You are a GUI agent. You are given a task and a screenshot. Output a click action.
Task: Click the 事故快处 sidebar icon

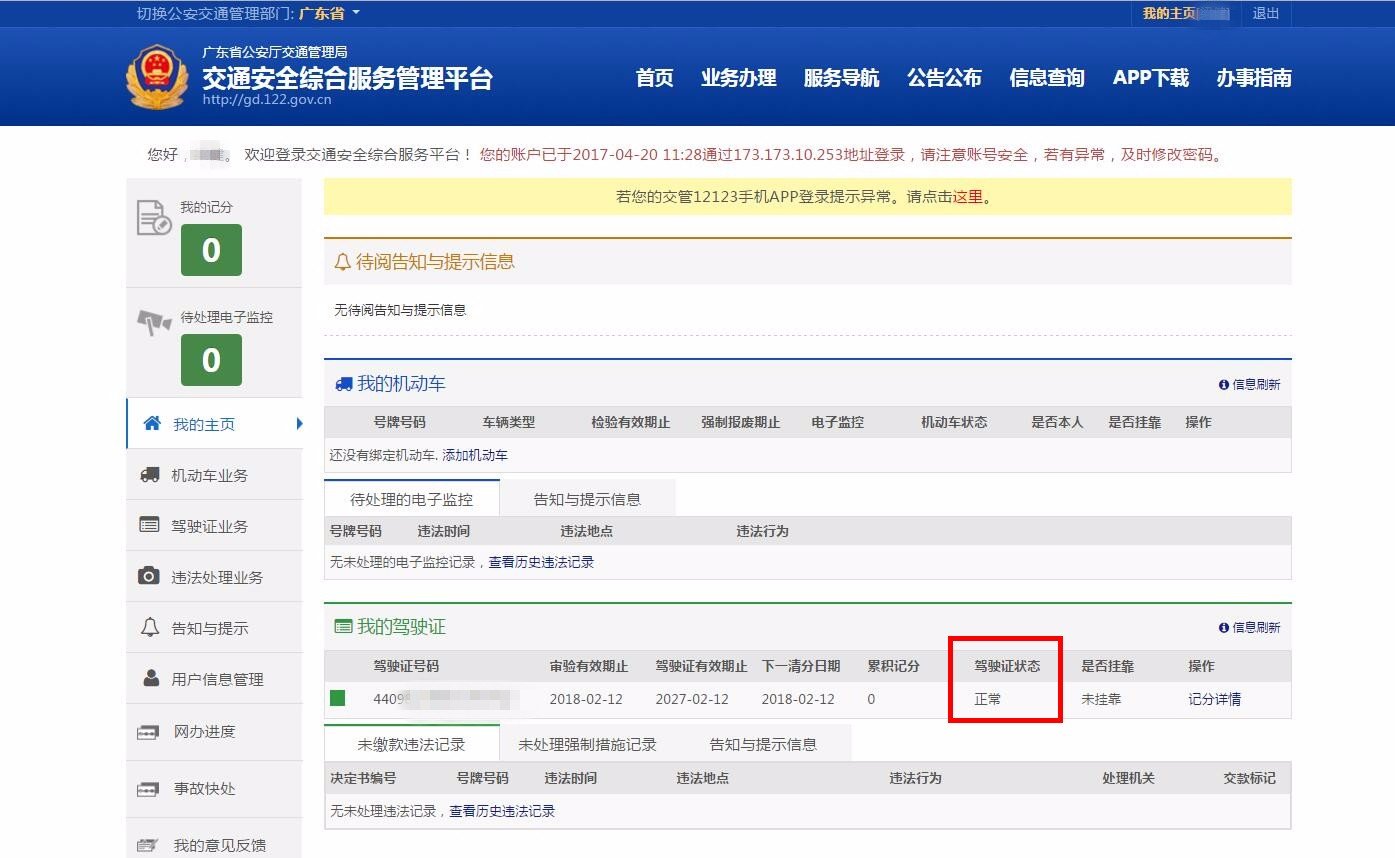coord(150,789)
